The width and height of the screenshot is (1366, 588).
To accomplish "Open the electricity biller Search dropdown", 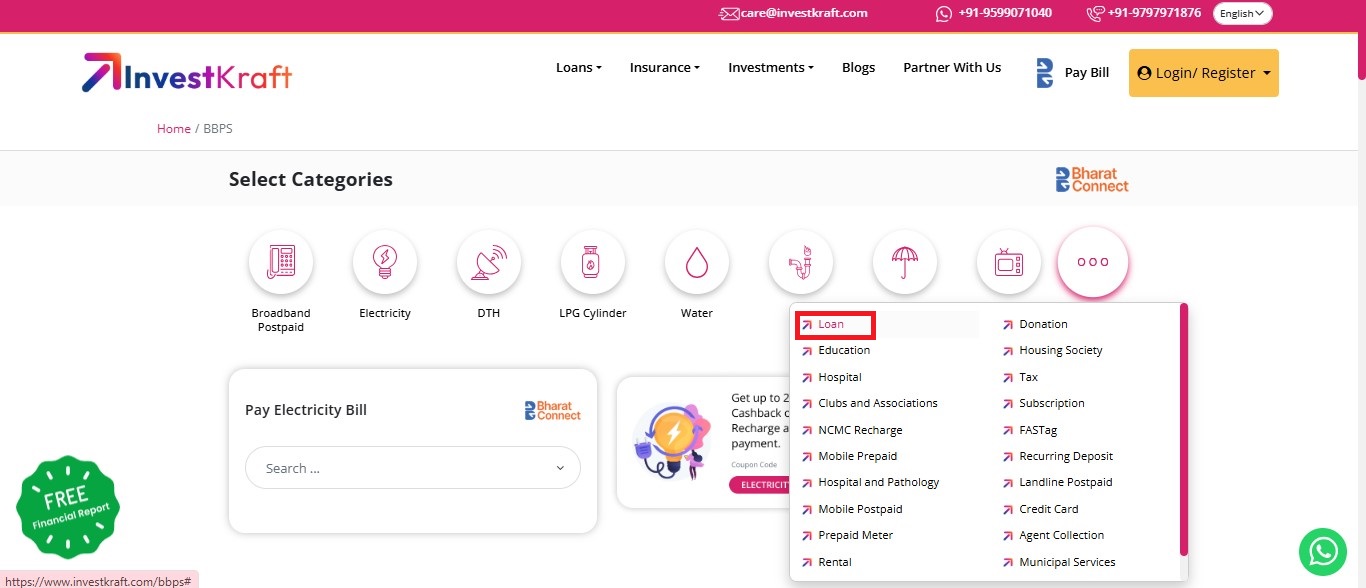I will pos(413,468).
